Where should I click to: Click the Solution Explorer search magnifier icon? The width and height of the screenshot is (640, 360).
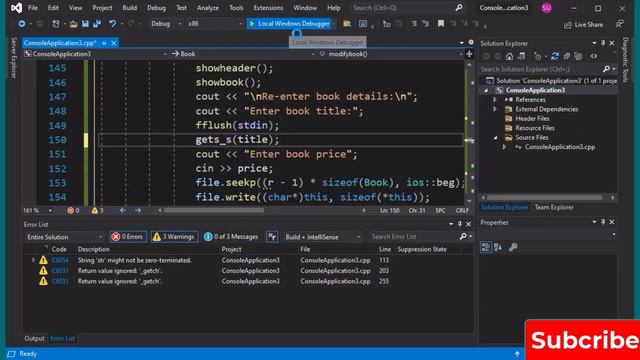(607, 69)
